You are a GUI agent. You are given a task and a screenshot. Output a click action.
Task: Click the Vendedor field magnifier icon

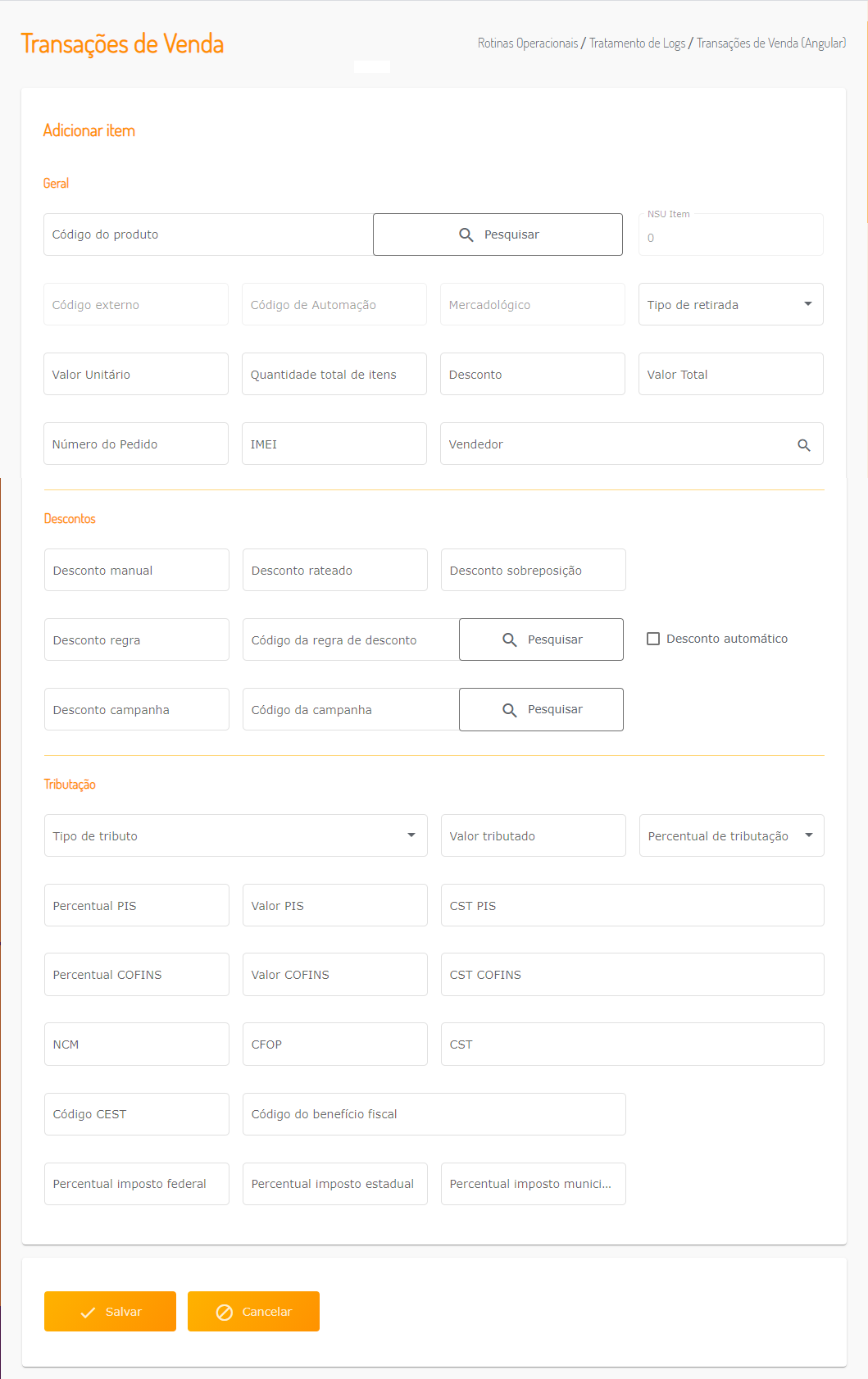tap(803, 445)
